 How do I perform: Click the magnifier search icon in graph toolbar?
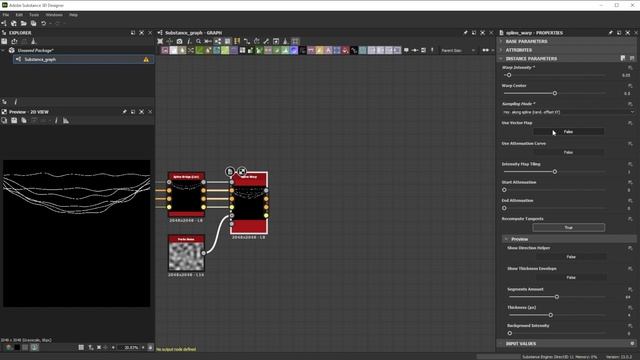tap(198, 41)
